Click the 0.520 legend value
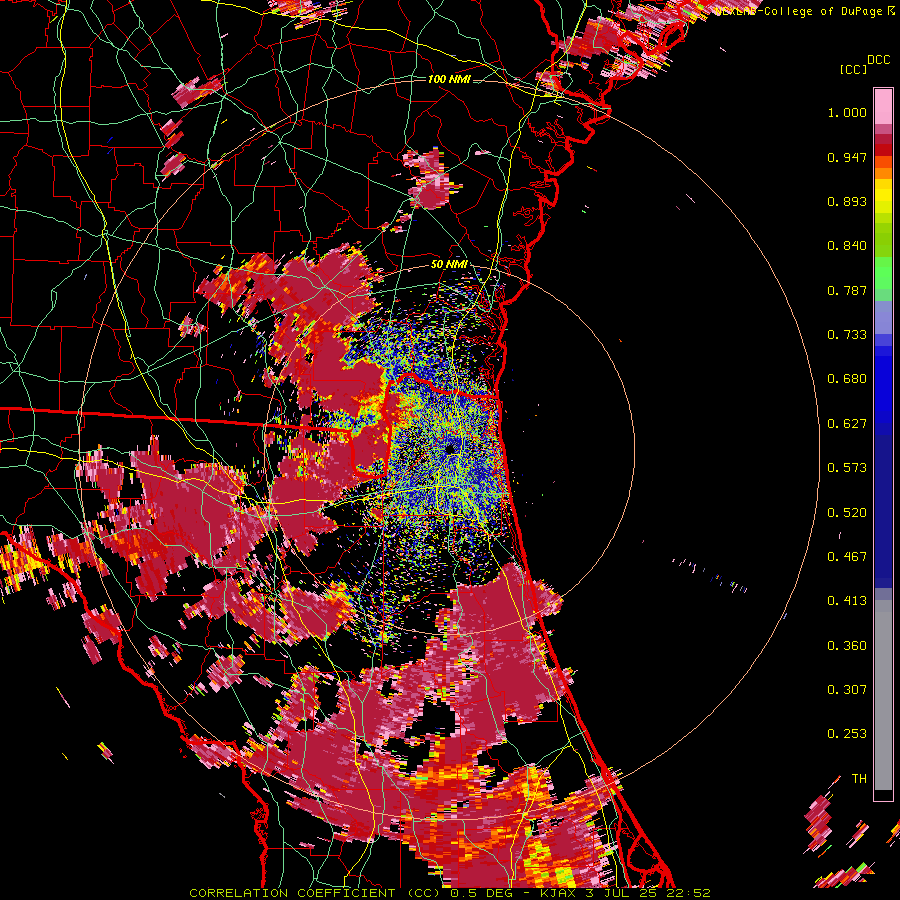900x900 pixels. 847,513
